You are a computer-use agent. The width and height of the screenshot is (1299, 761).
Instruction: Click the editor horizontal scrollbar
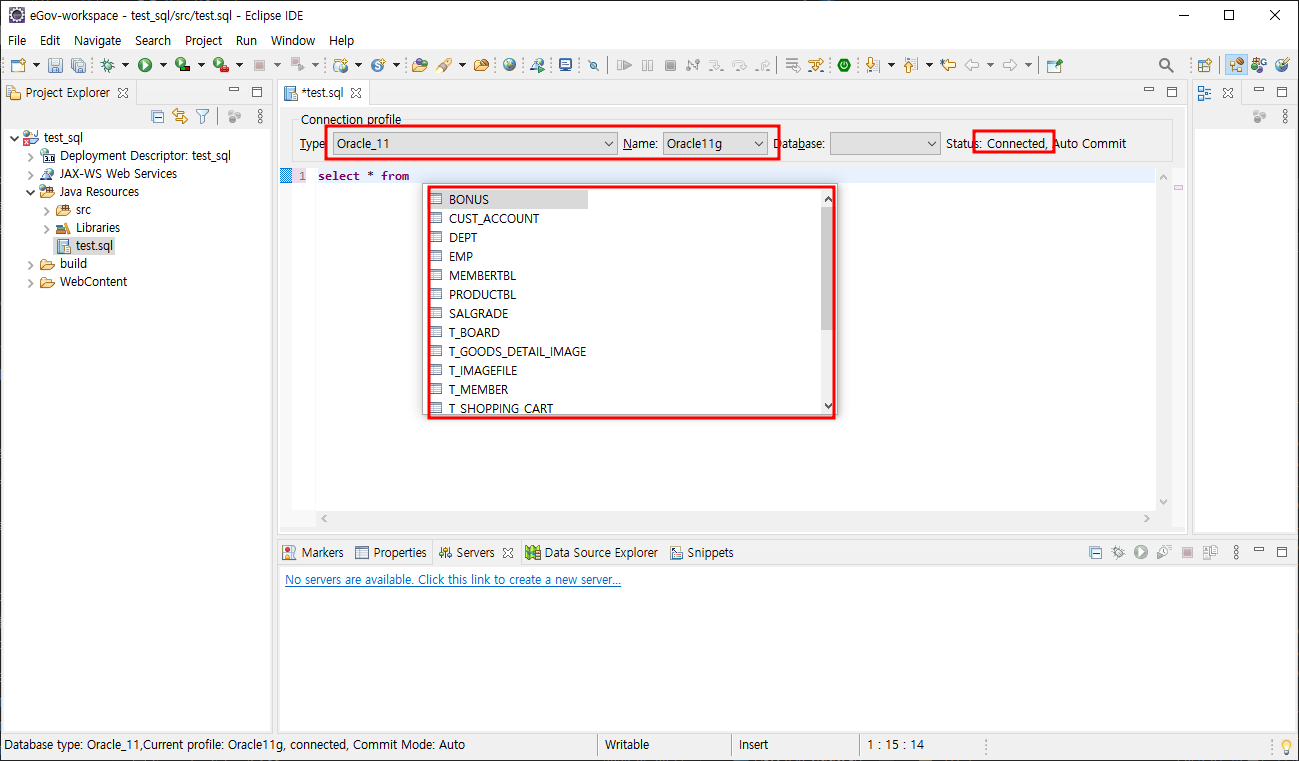pyautogui.click(x=735, y=519)
